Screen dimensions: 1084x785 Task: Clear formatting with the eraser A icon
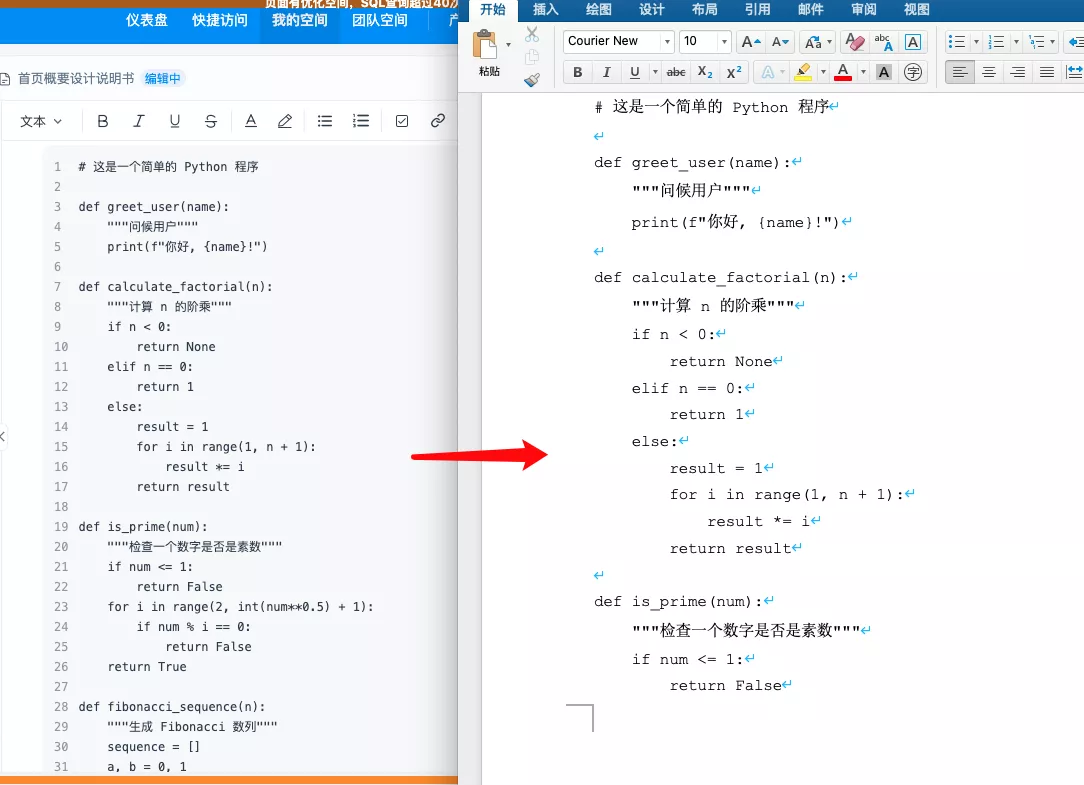click(854, 41)
